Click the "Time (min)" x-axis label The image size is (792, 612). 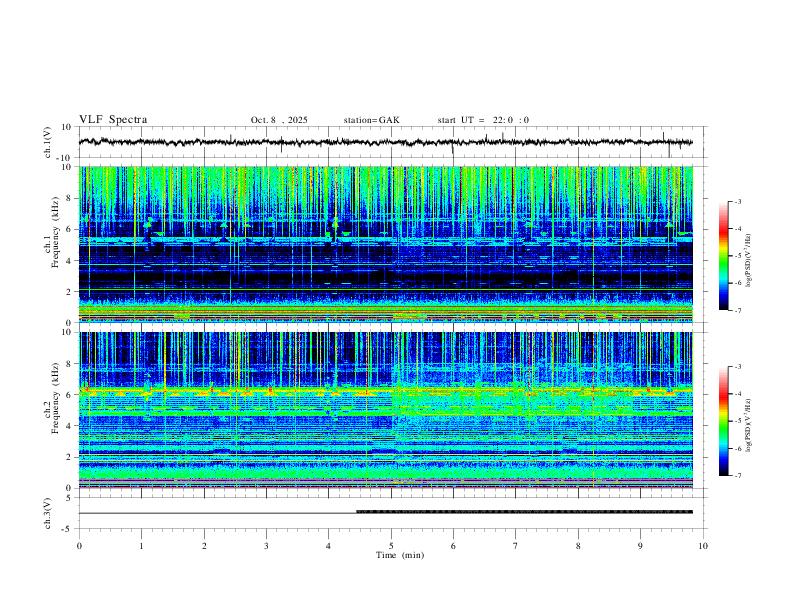(x=400, y=555)
